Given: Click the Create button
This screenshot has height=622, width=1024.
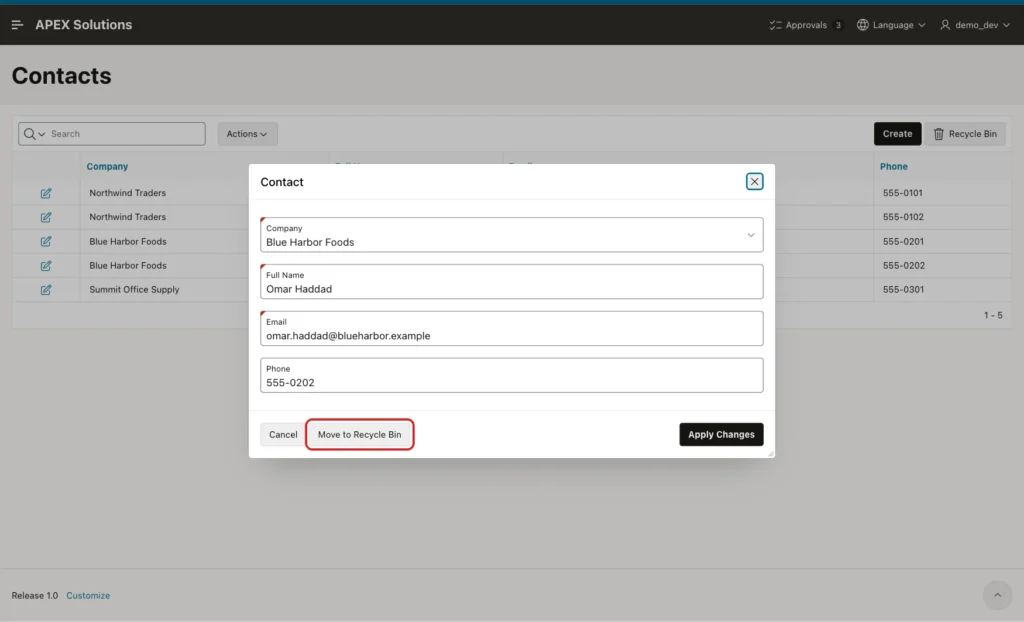Looking at the screenshot, I should click(897, 134).
